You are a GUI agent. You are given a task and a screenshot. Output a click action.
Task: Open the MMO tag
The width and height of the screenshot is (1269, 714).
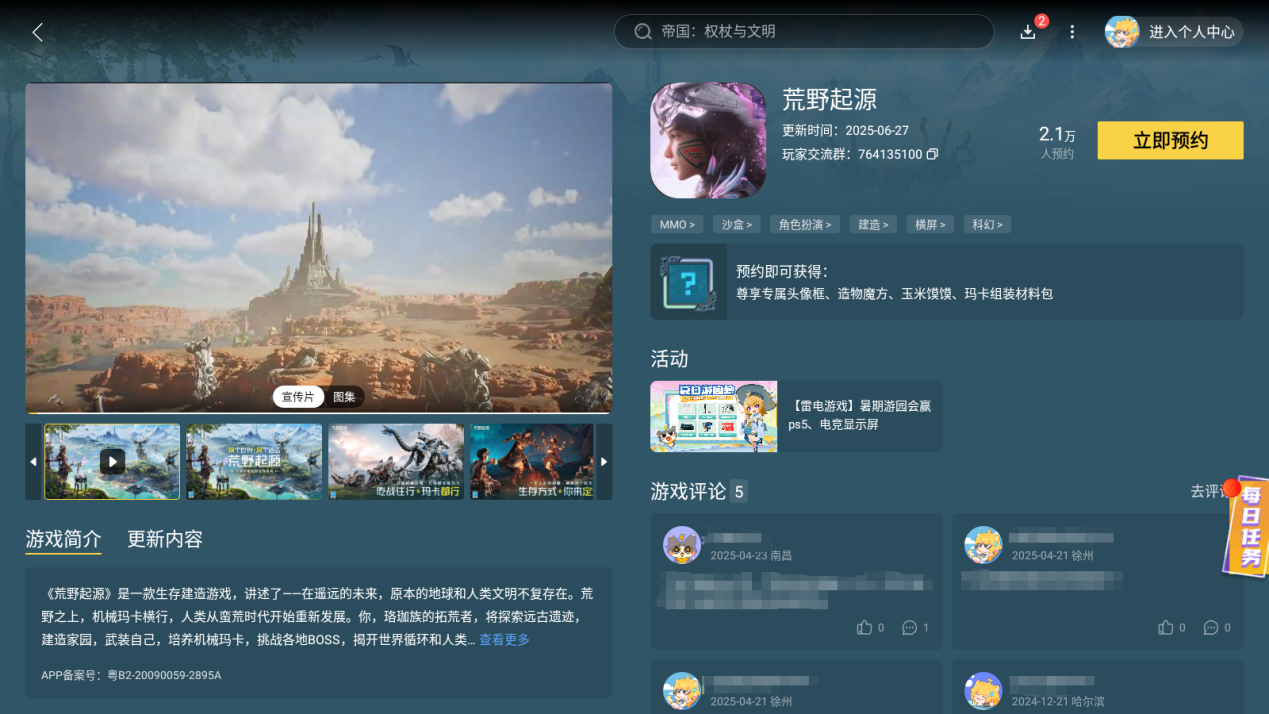click(677, 225)
